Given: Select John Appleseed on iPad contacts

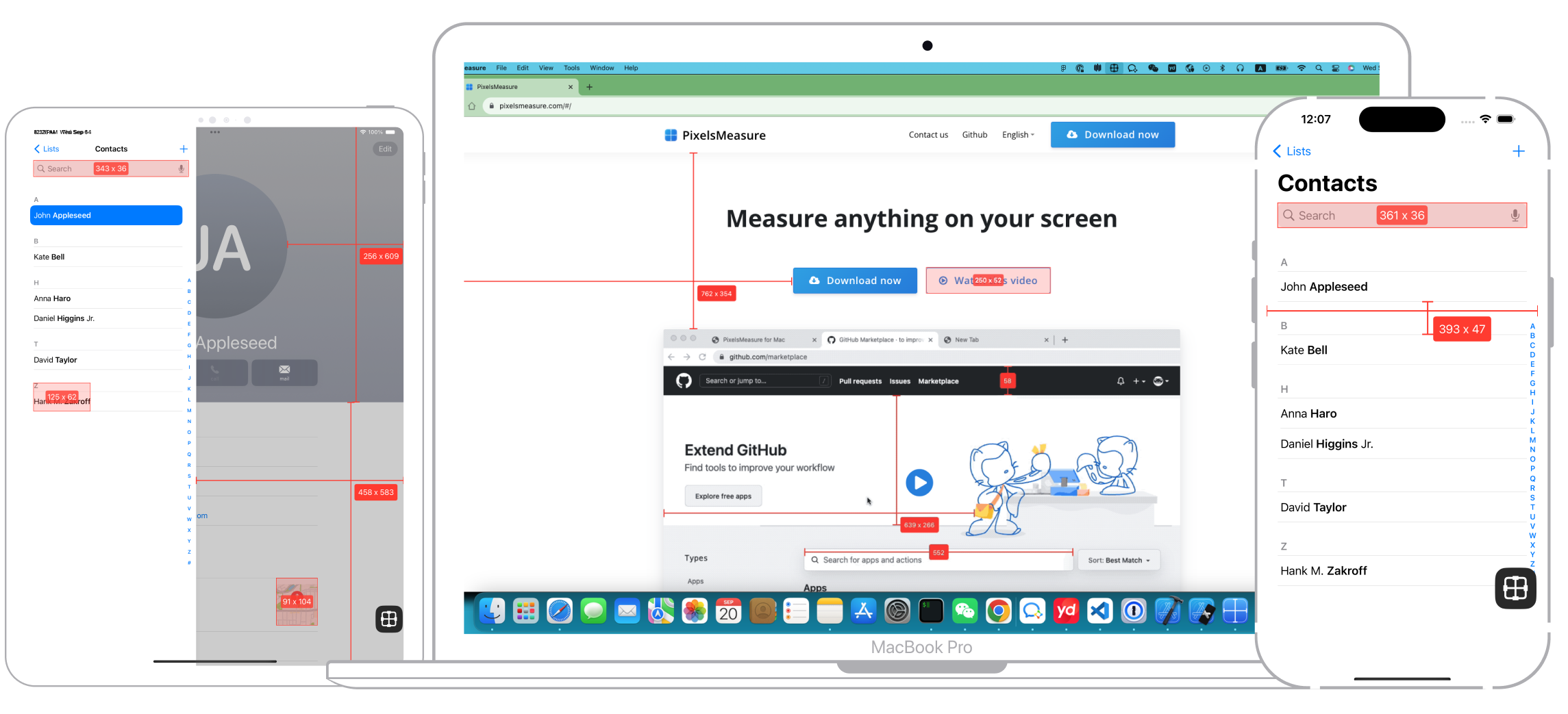Looking at the screenshot, I should tap(106, 215).
